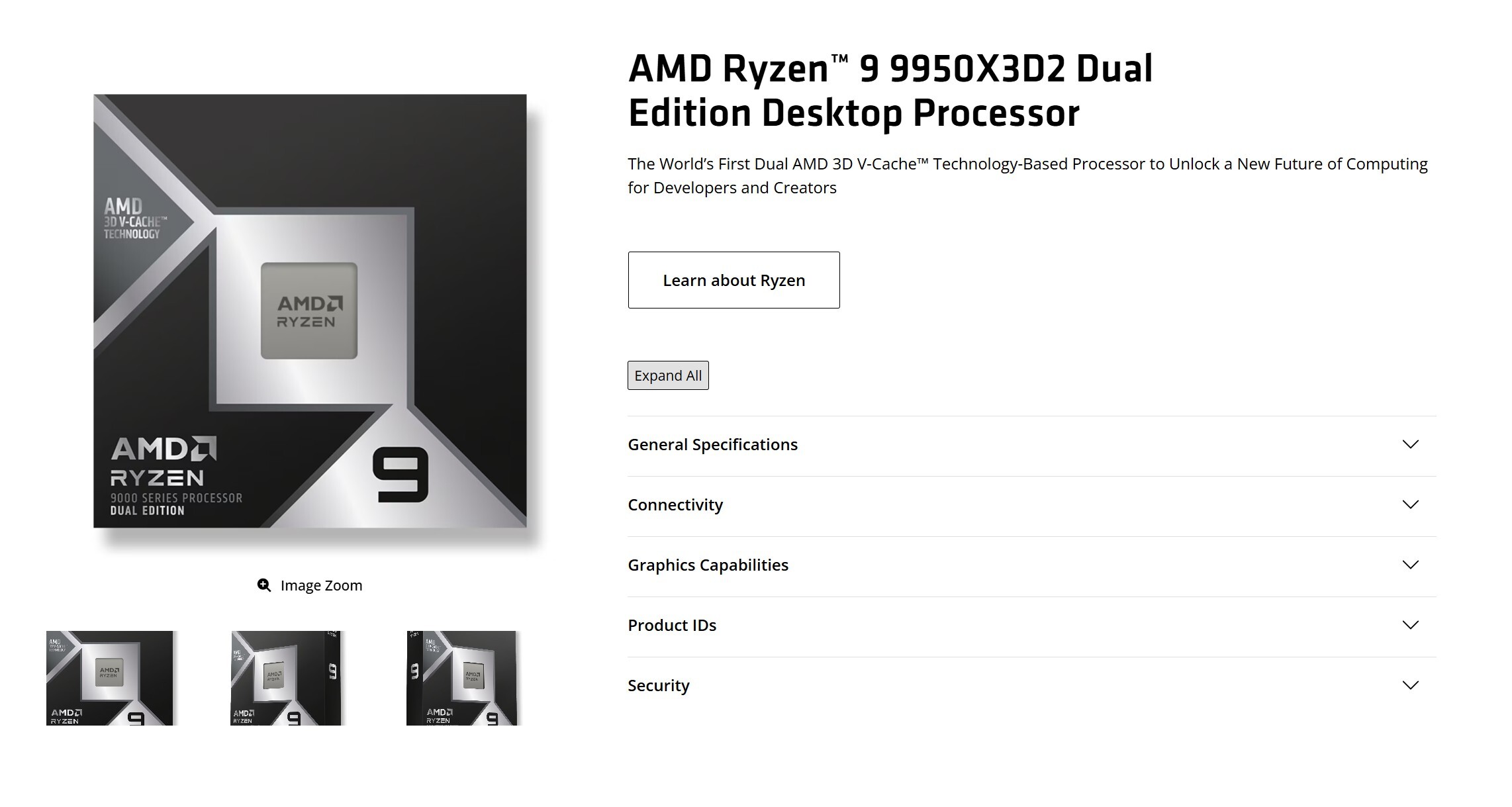Image resolution: width=1512 pixels, height=807 pixels.
Task: Open the Graphics Capabilities section
Action: pyautogui.click(x=708, y=565)
